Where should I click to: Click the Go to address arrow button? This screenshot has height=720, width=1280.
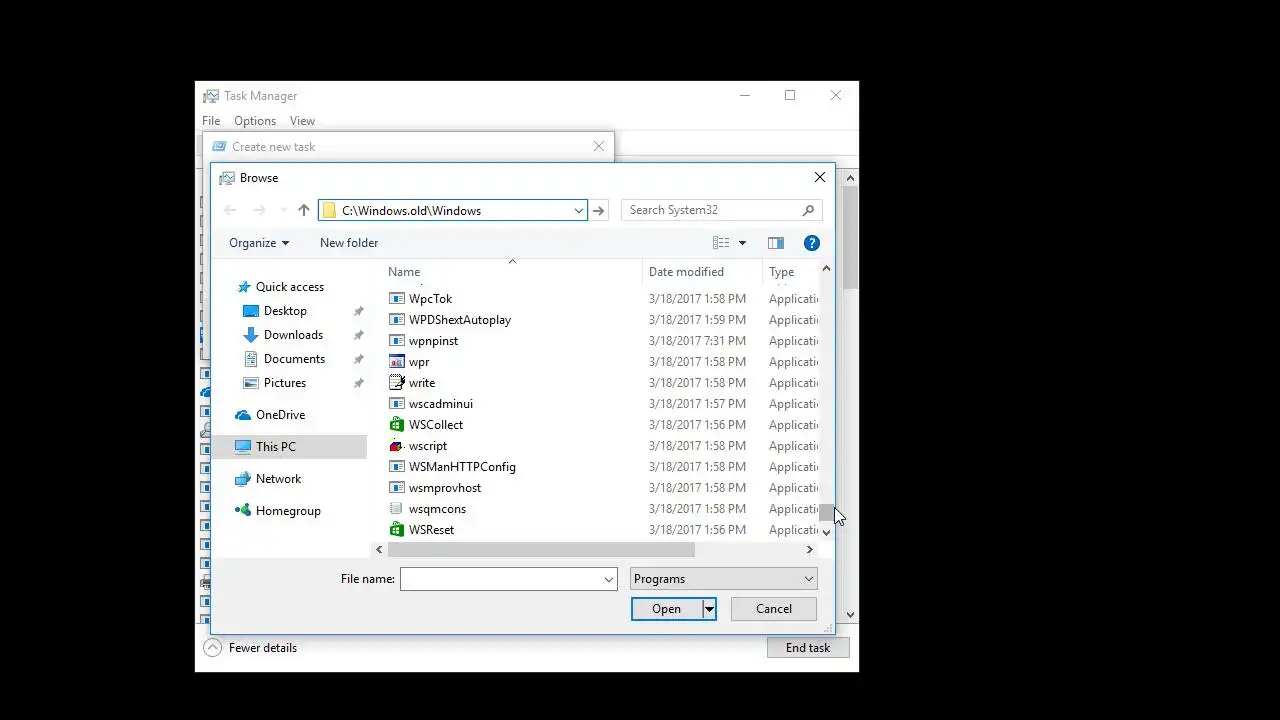[599, 210]
